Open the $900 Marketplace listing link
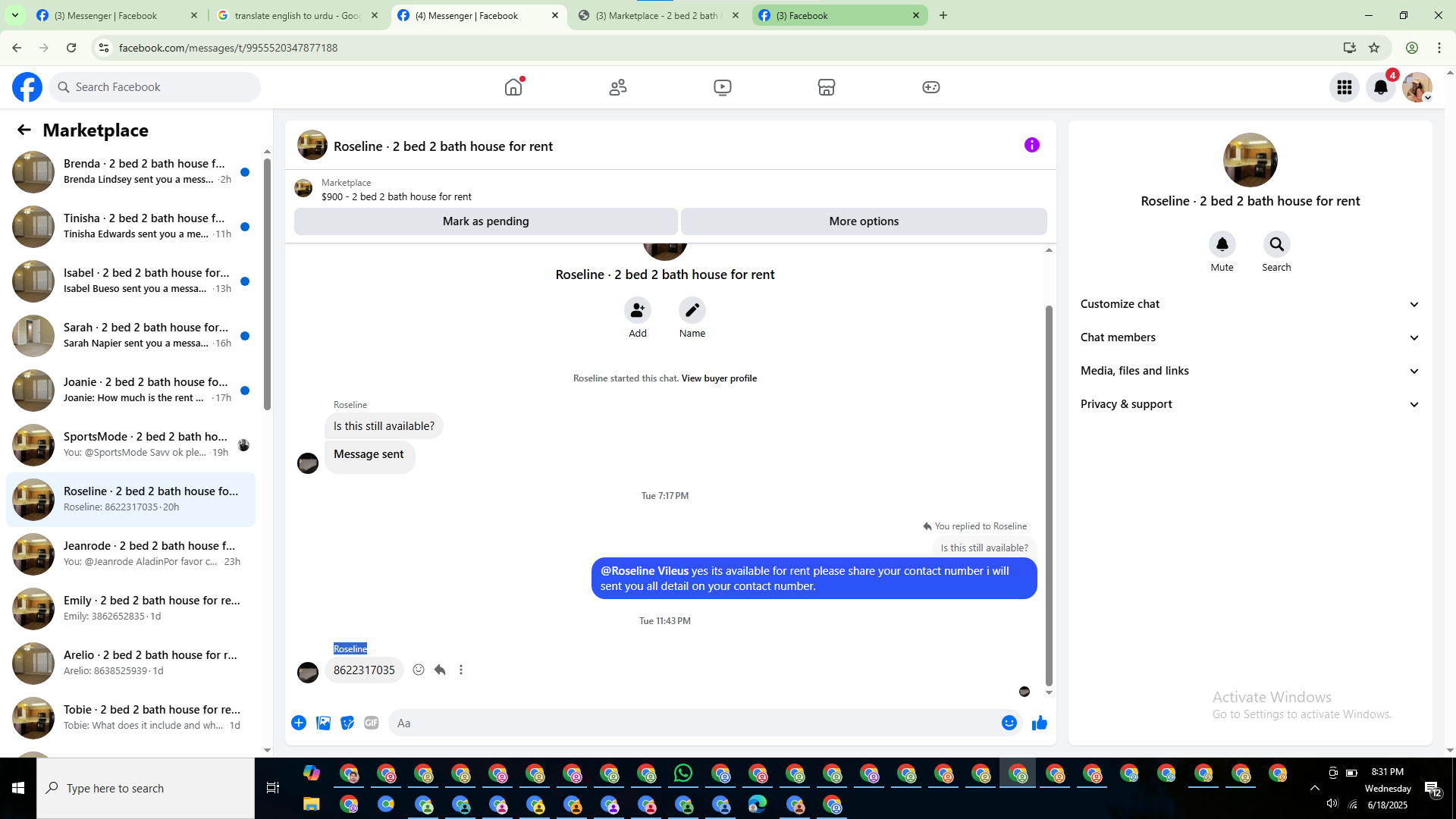Viewport: 1456px width, 819px height. 397,197
